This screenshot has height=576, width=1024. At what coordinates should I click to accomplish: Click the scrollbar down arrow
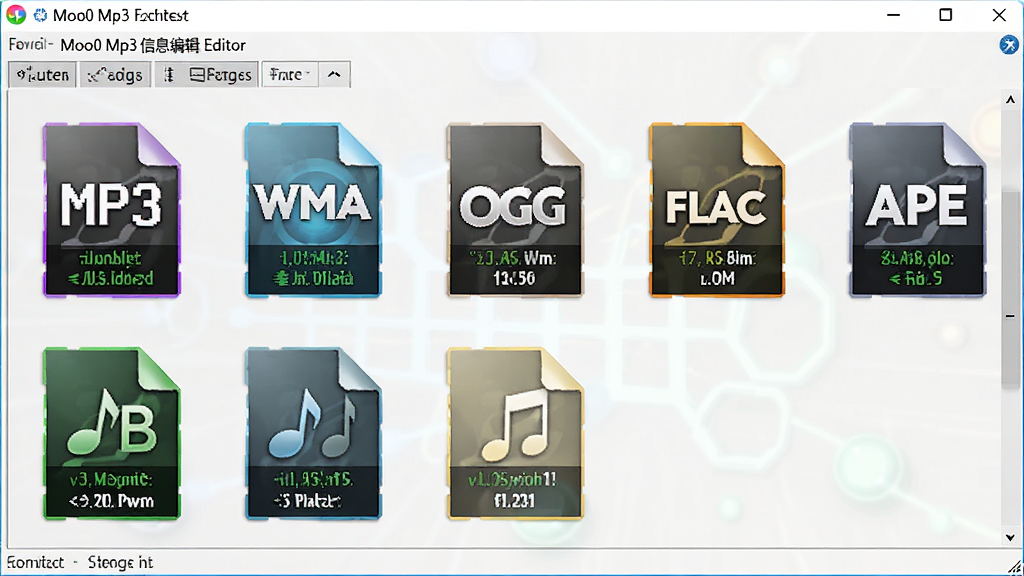(1010, 537)
